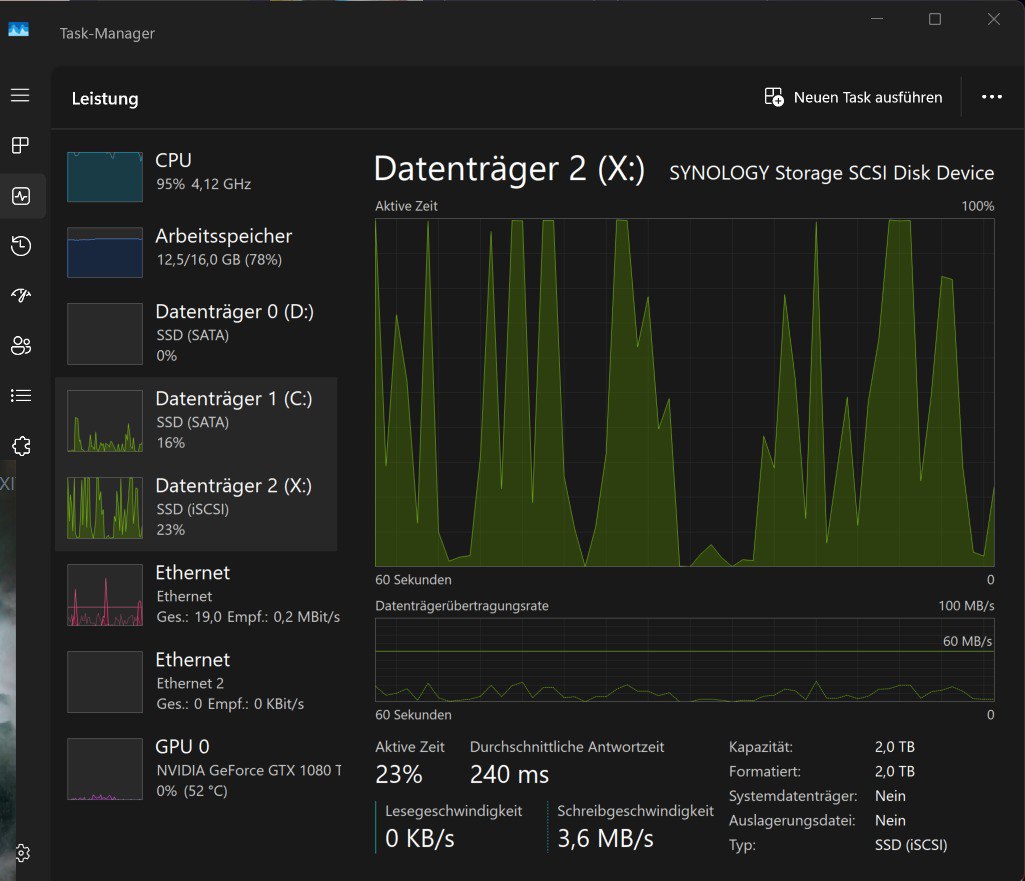Click the Aktive Zeit large graph
Viewport: 1025px width, 881px height.
click(x=684, y=392)
